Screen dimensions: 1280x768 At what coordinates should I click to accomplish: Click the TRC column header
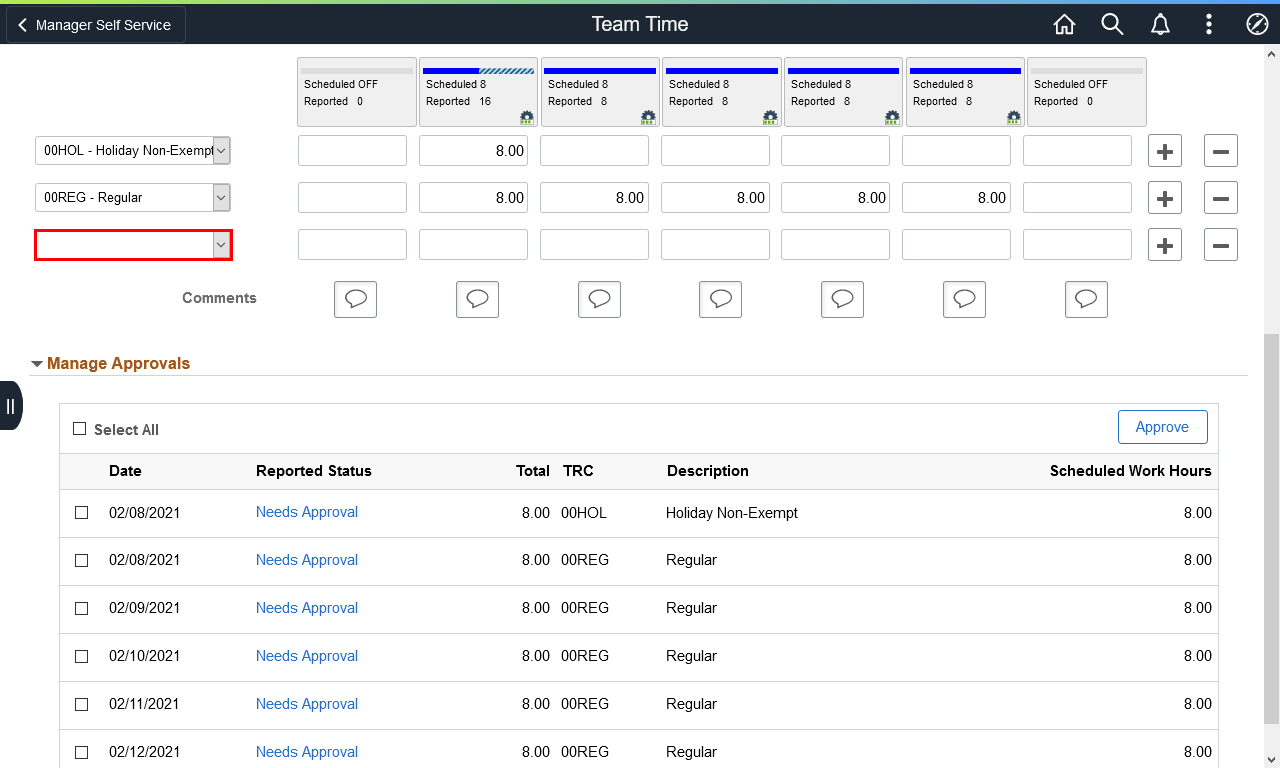[x=578, y=471]
